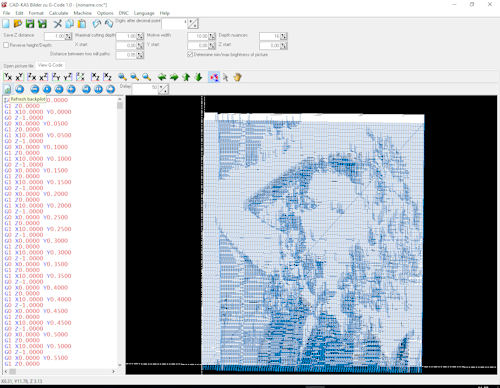This screenshot has width=500, height=388.
Task: Click the Cut scissors icon
Action: [x=58, y=24]
